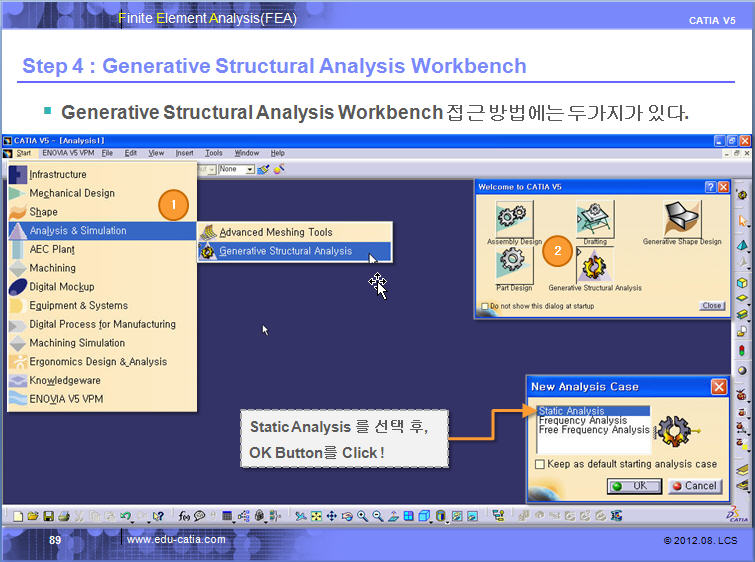Click the Drafting workbench icon

coord(595,218)
